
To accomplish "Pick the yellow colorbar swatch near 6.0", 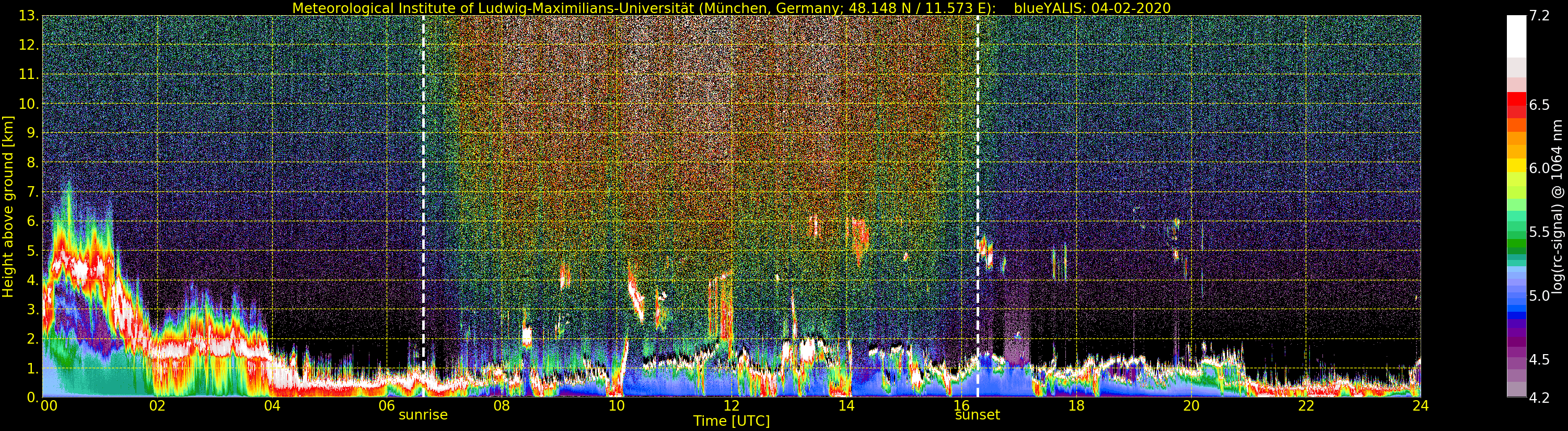I will tap(1516, 165).
